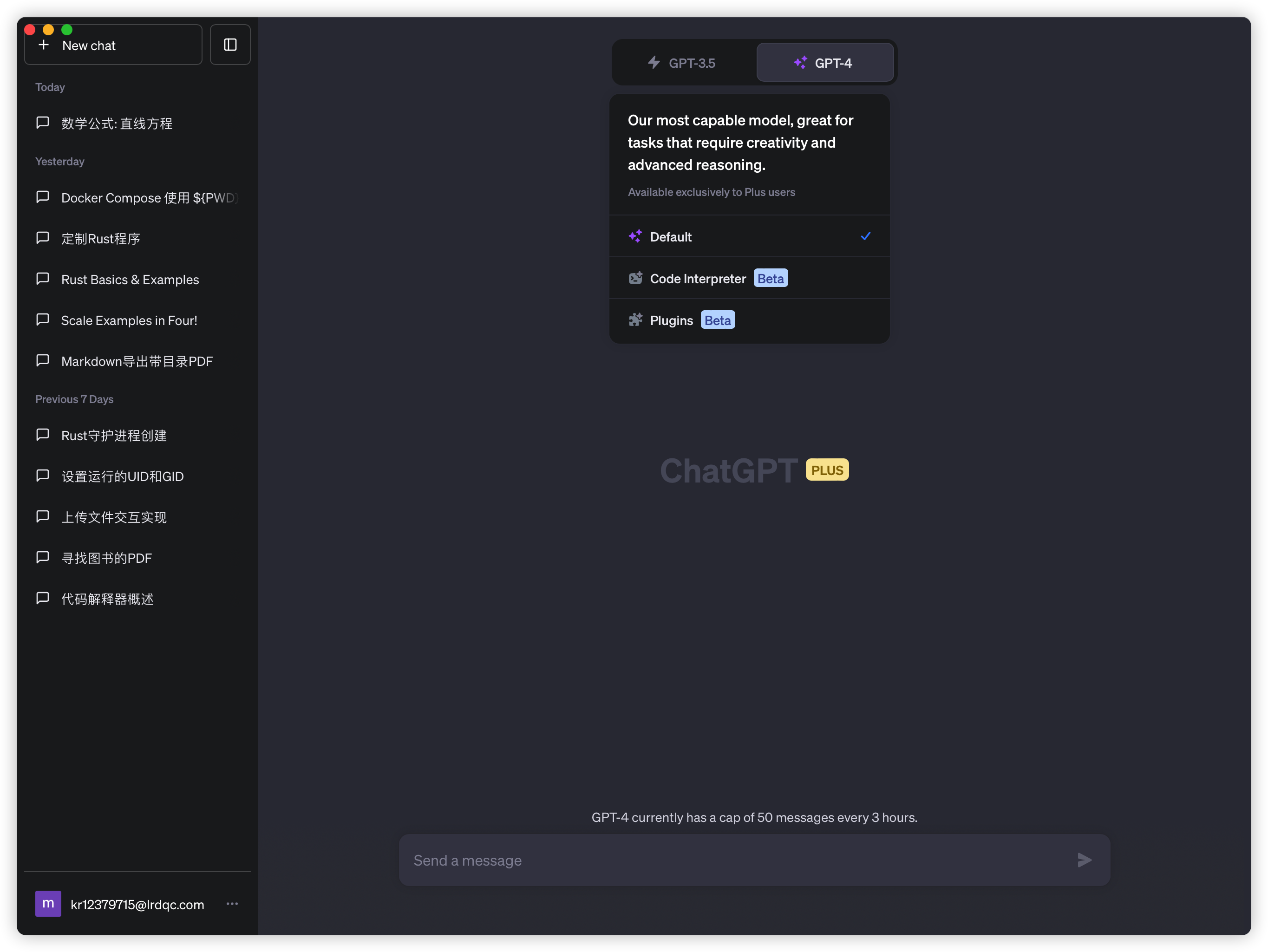This screenshot has height=952, width=1268.
Task: Open Markdown导出带目录PDF chat
Action: click(137, 360)
